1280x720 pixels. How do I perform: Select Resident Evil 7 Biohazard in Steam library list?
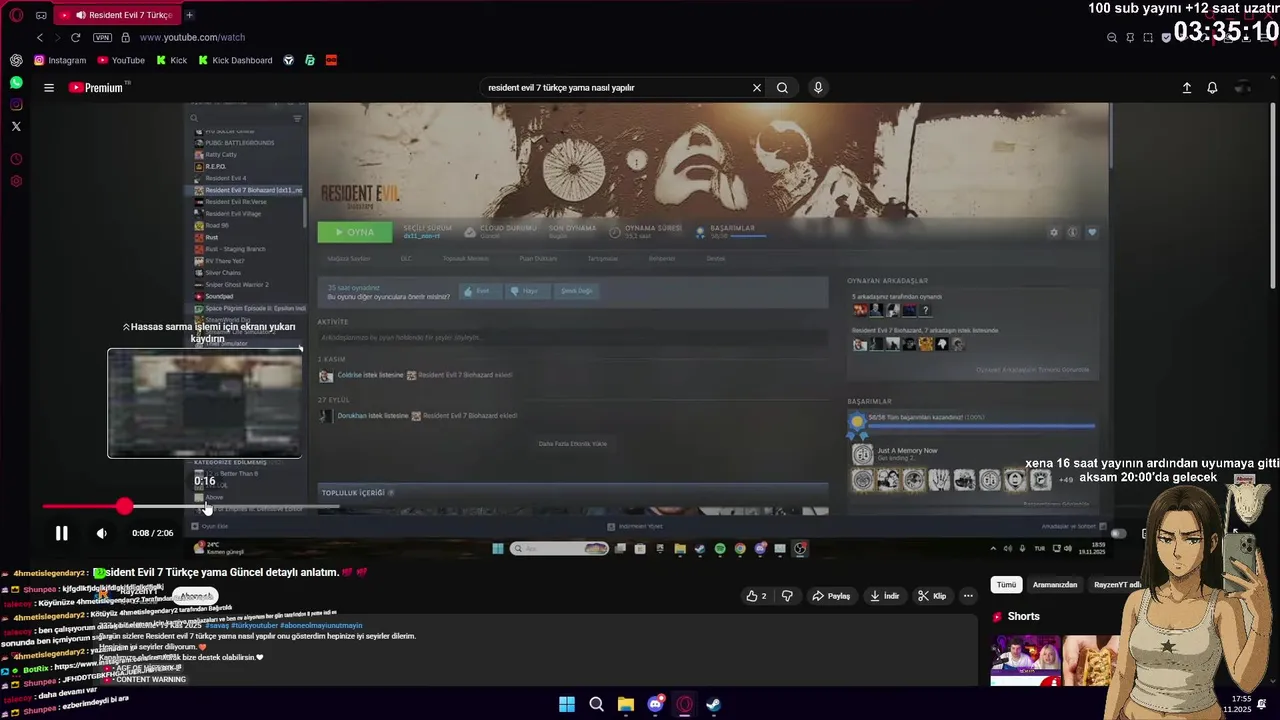pyautogui.click(x=250, y=190)
